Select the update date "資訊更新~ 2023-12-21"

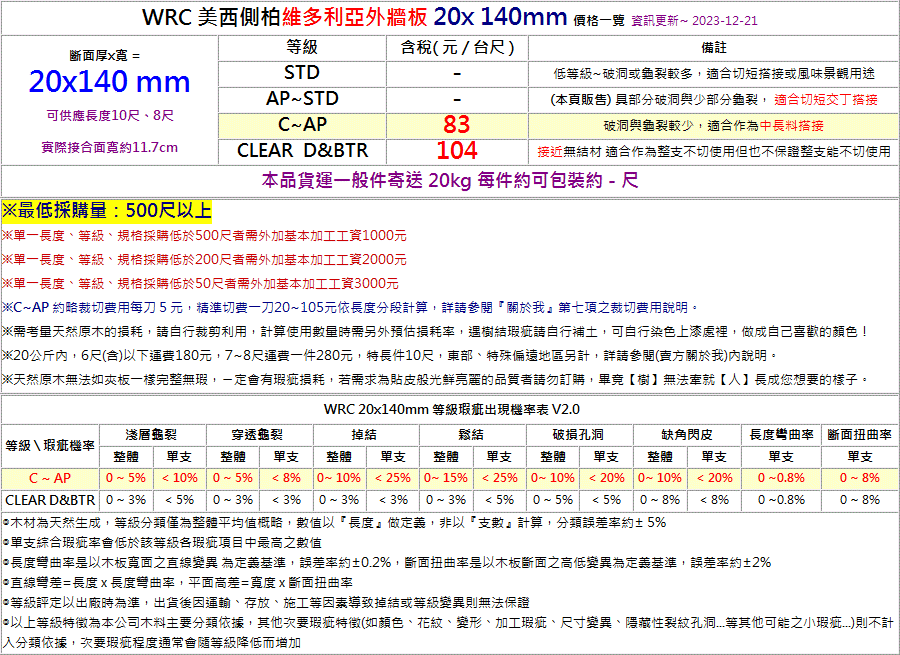(695, 21)
